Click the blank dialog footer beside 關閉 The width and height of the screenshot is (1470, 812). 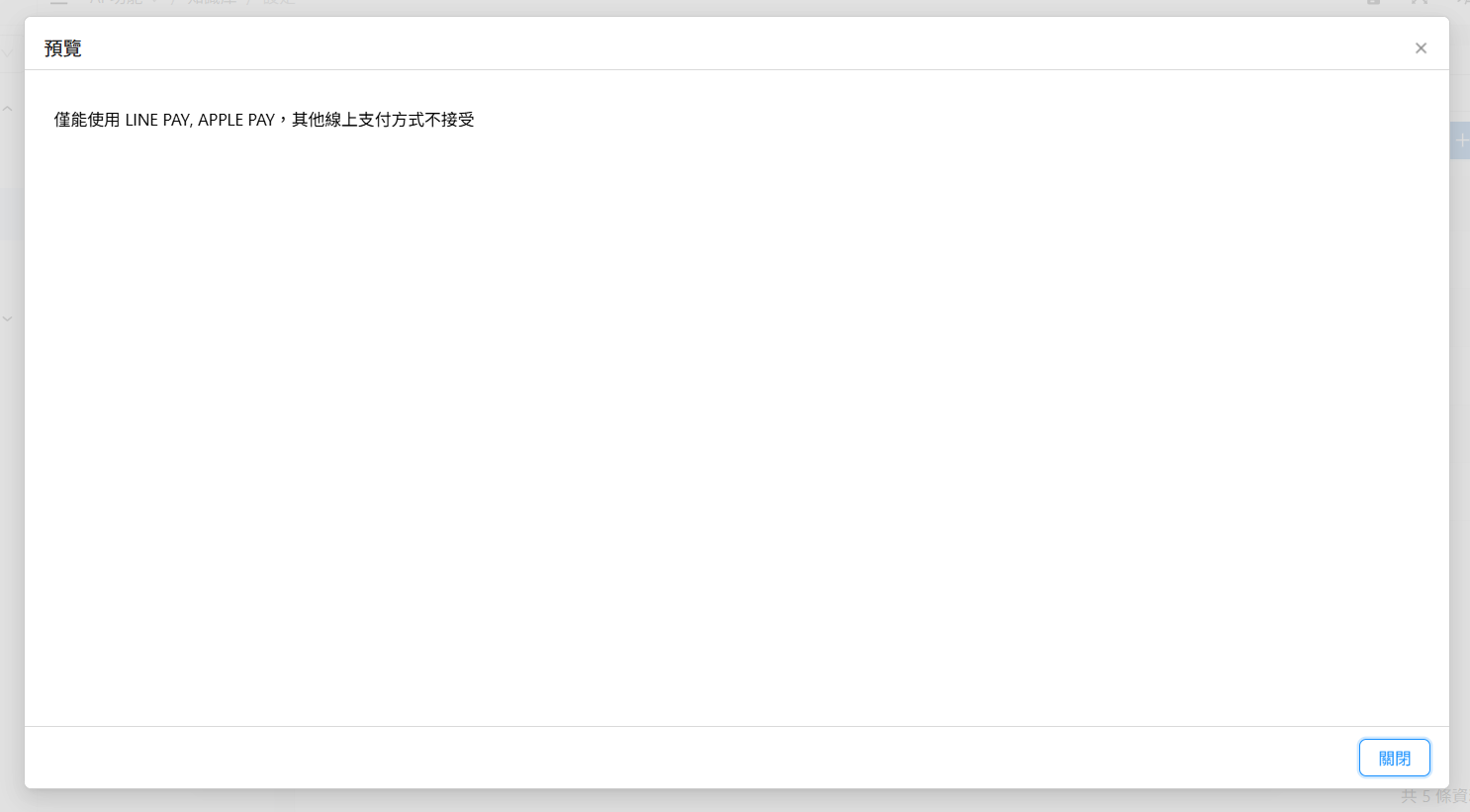pos(692,758)
